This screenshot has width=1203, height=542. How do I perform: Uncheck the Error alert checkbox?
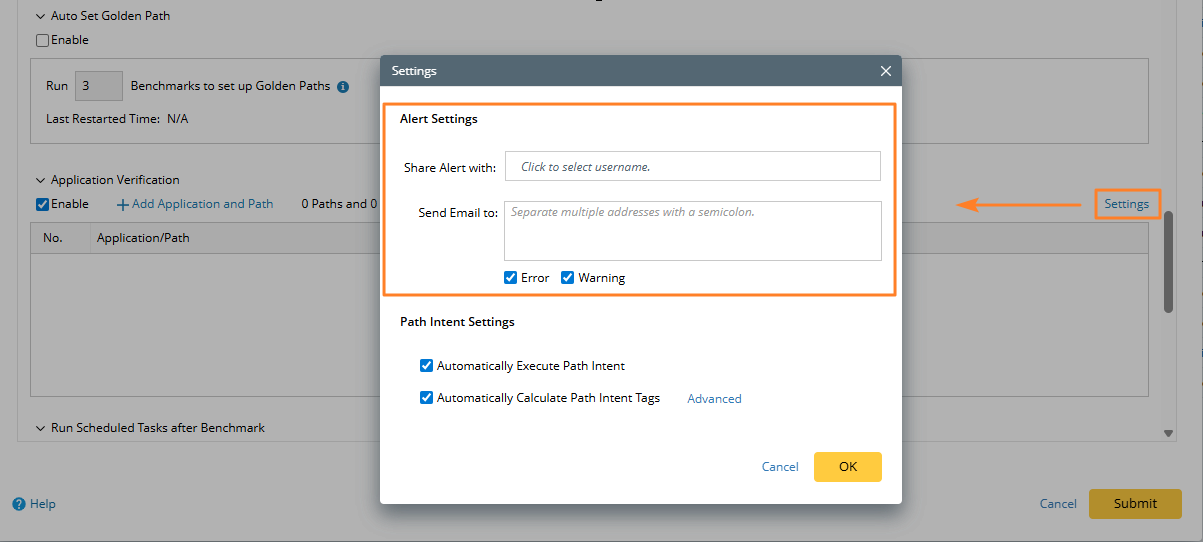coord(511,278)
